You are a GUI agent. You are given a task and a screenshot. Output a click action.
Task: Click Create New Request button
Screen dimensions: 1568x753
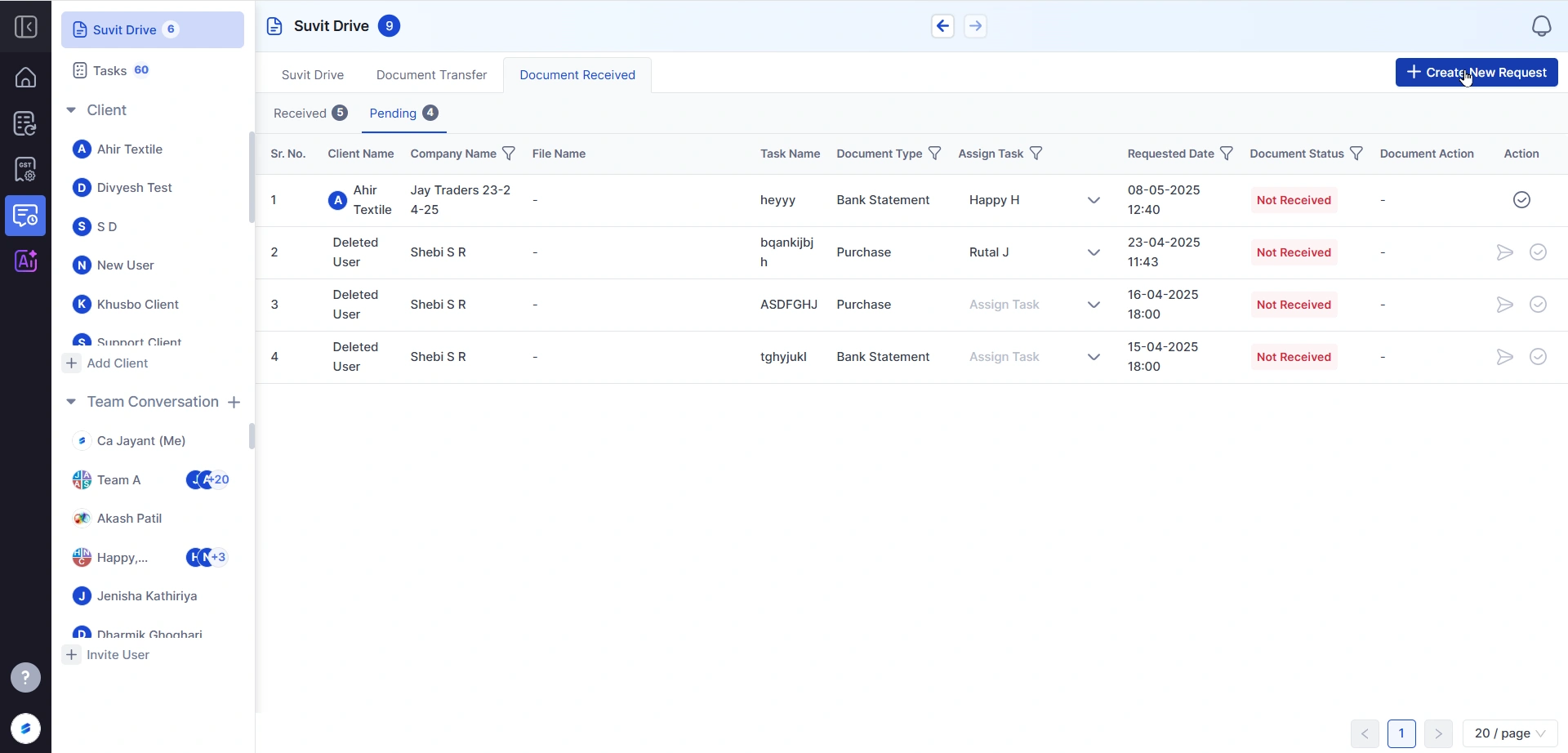[x=1477, y=73]
